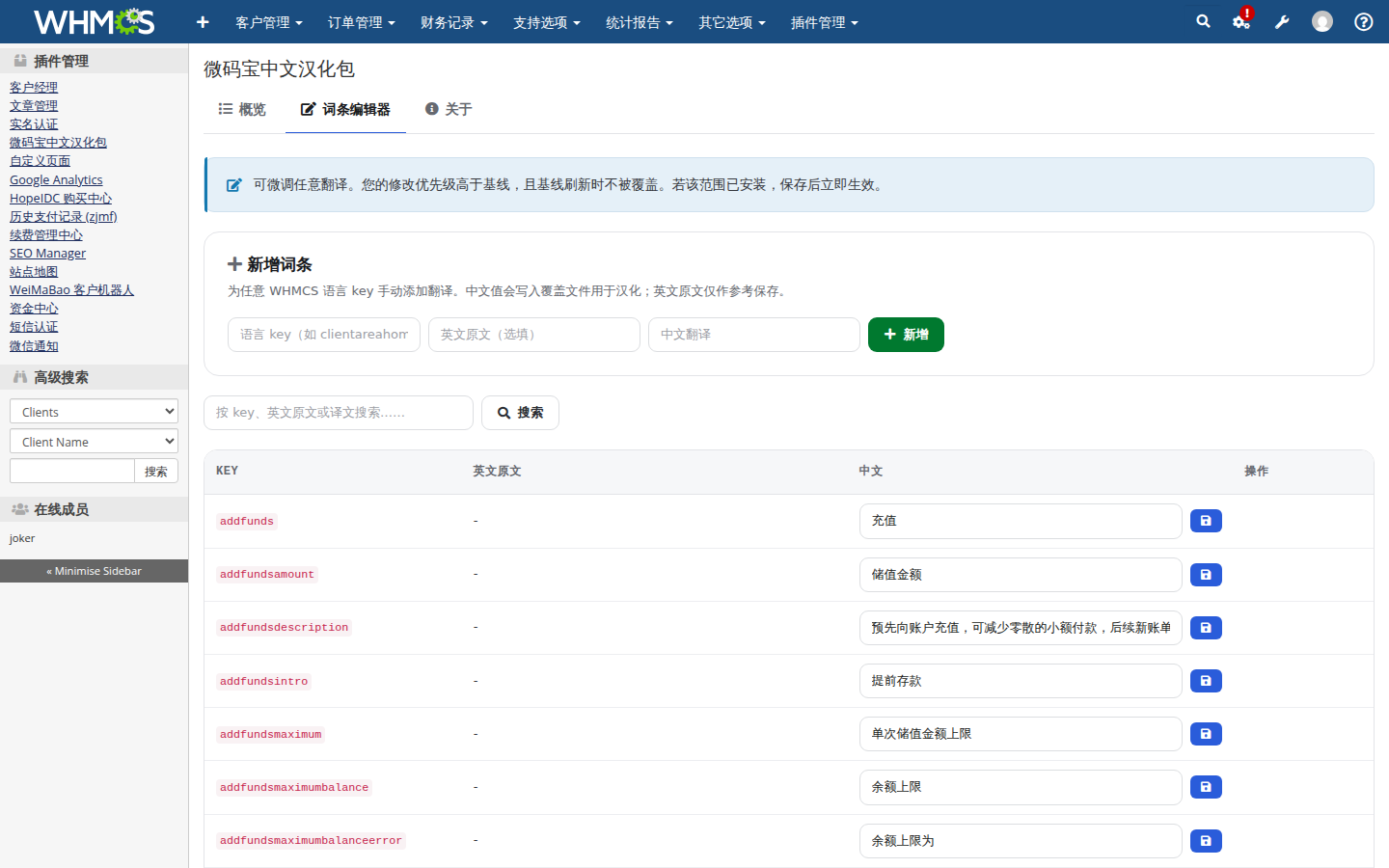Open the WeiMaBao 客户机器人 link

[71, 289]
